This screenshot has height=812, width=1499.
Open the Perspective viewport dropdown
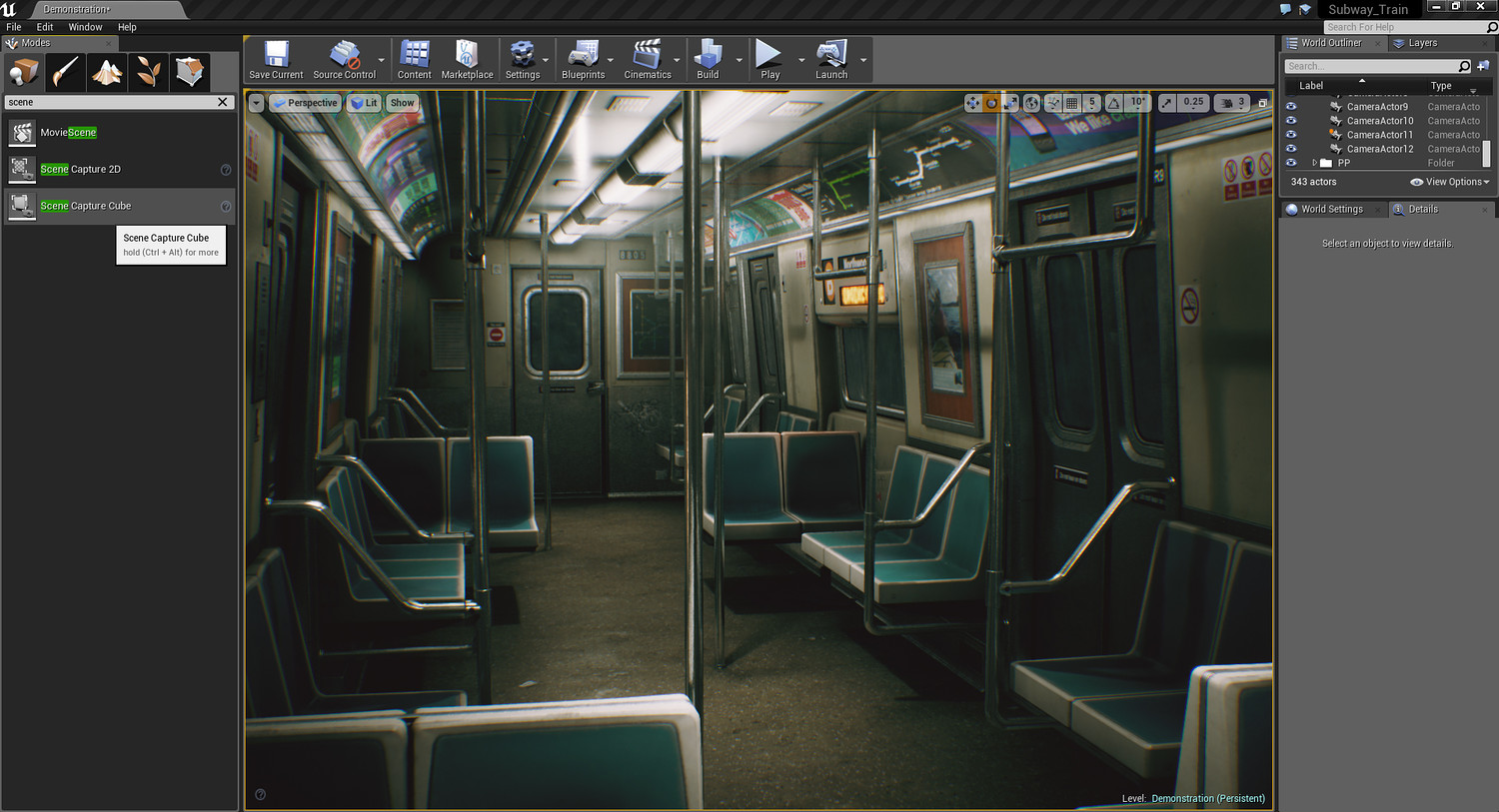305,103
